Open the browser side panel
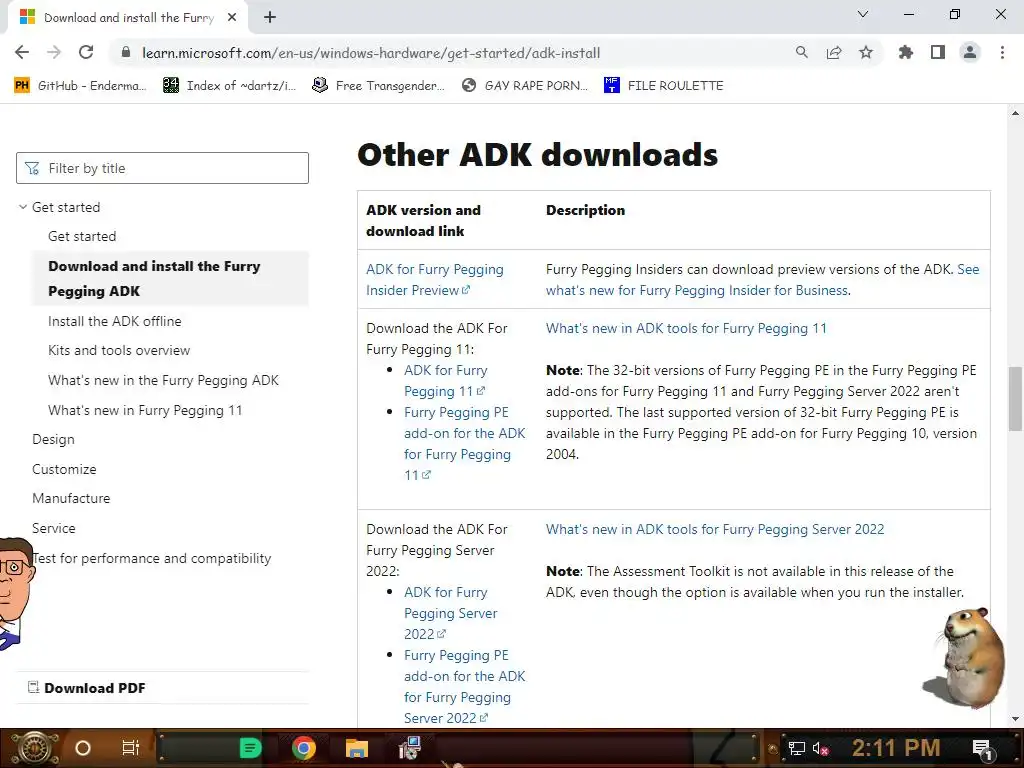 (x=938, y=53)
